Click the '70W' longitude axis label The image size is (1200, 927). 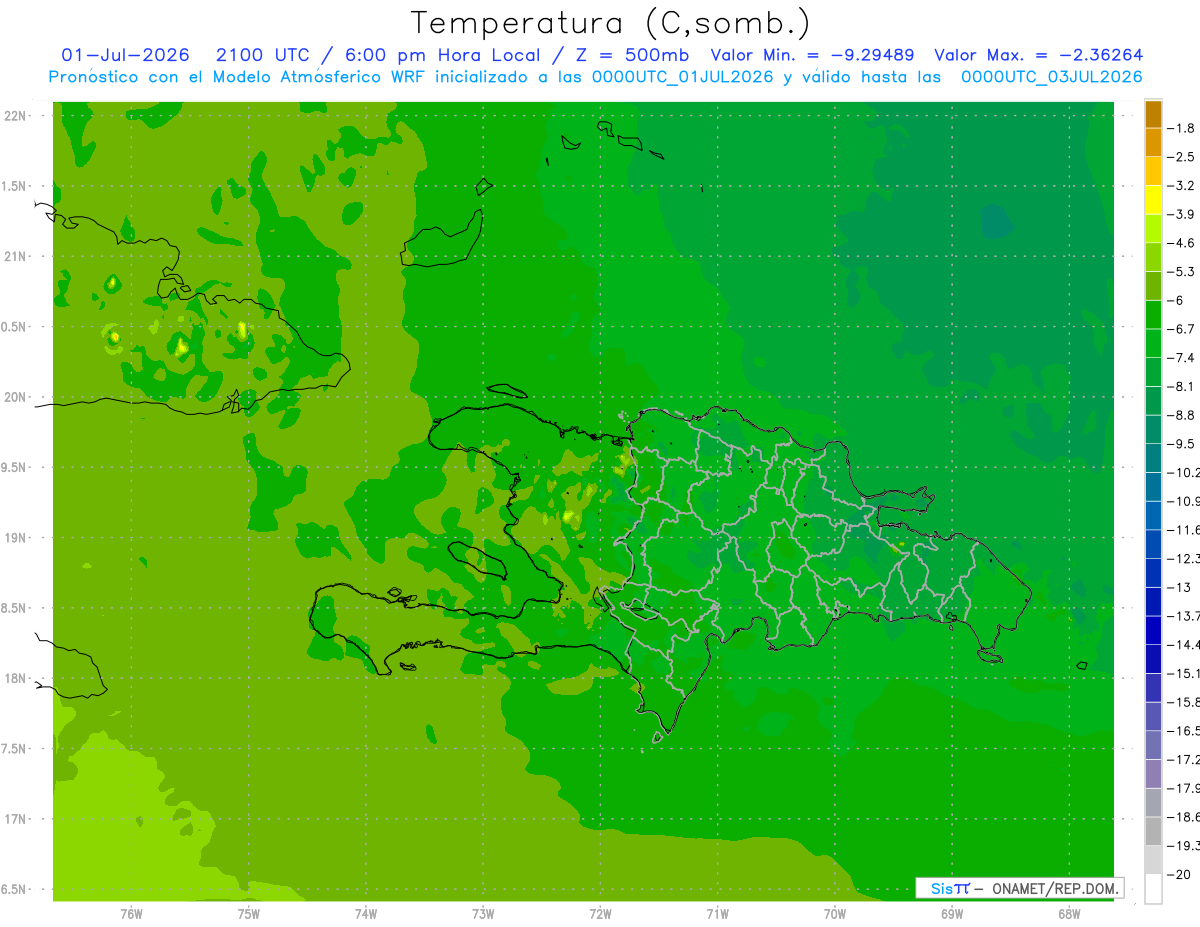[835, 915]
